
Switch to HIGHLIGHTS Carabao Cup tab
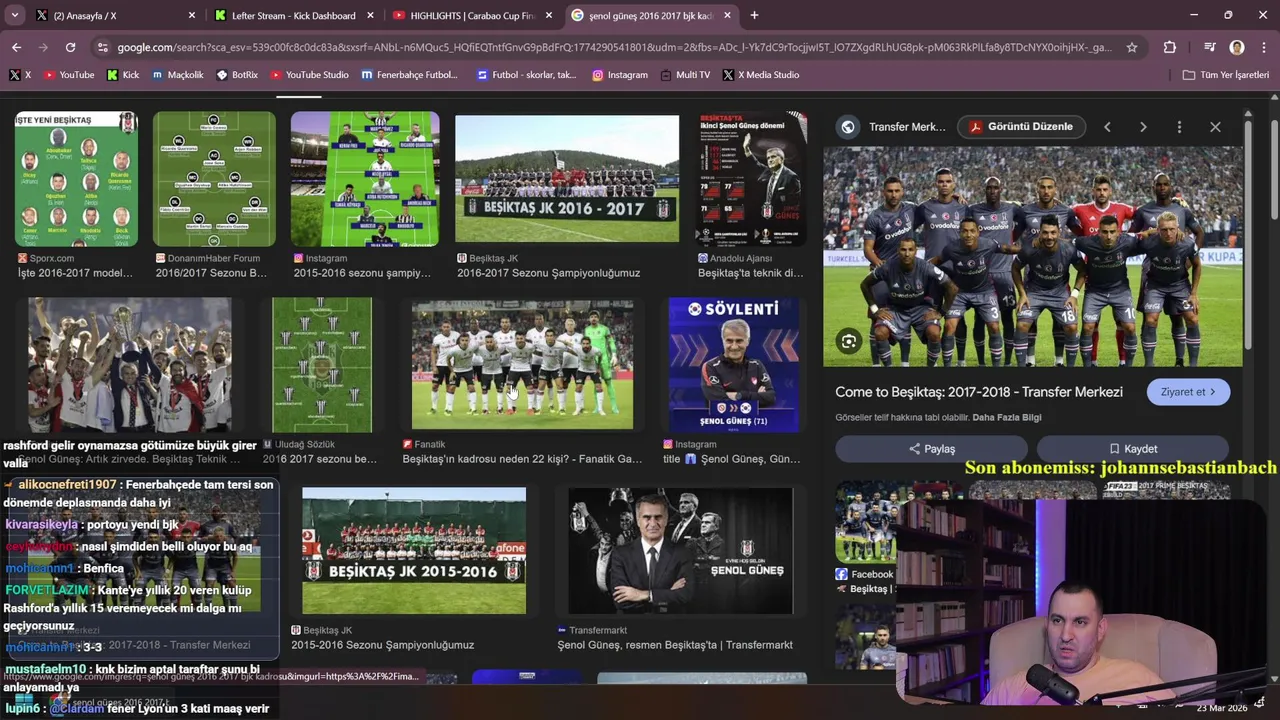coord(472,15)
